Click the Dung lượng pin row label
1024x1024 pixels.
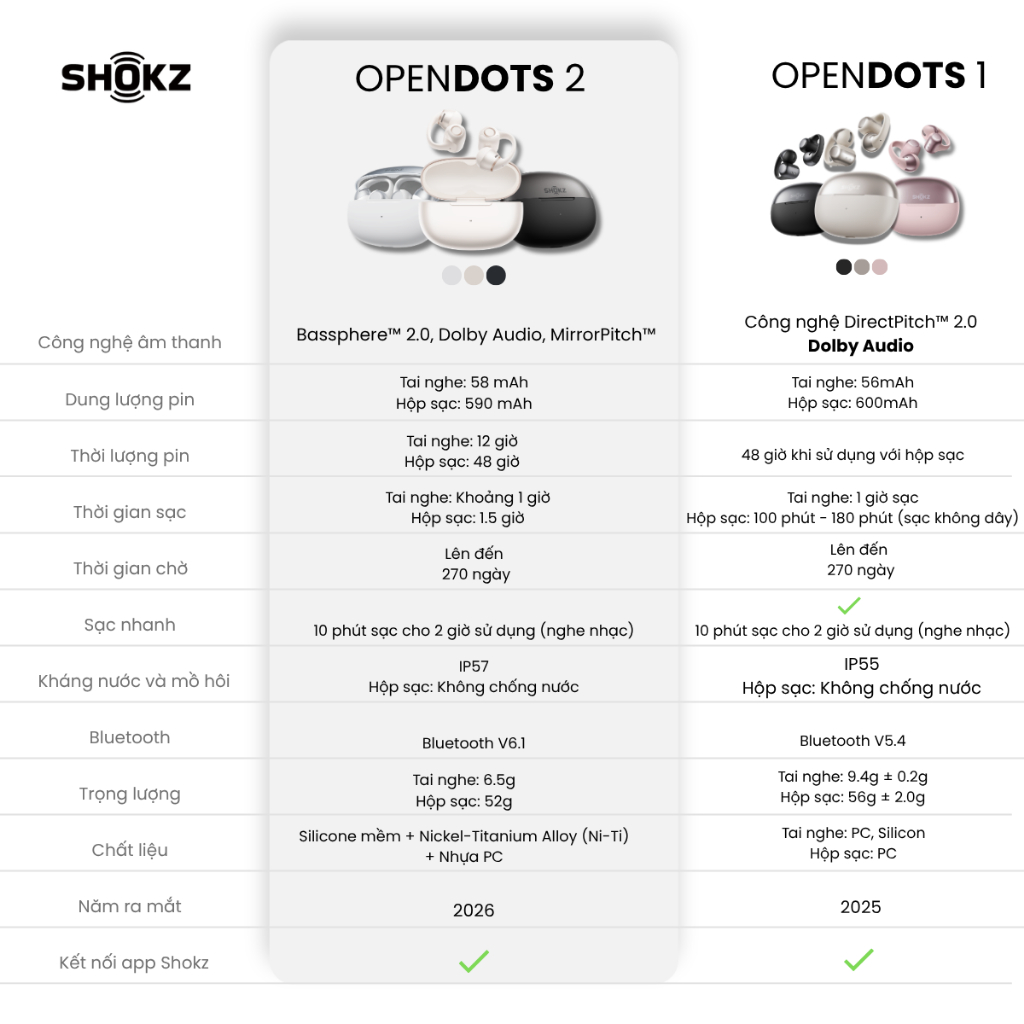(129, 399)
